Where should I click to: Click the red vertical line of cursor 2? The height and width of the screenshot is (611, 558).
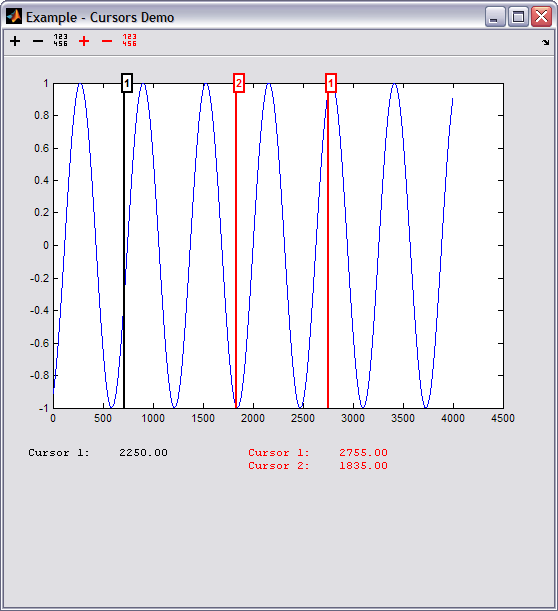coord(236,249)
